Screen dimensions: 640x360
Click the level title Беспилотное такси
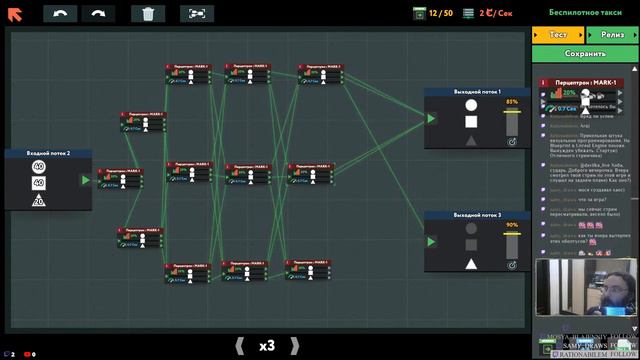585,12
